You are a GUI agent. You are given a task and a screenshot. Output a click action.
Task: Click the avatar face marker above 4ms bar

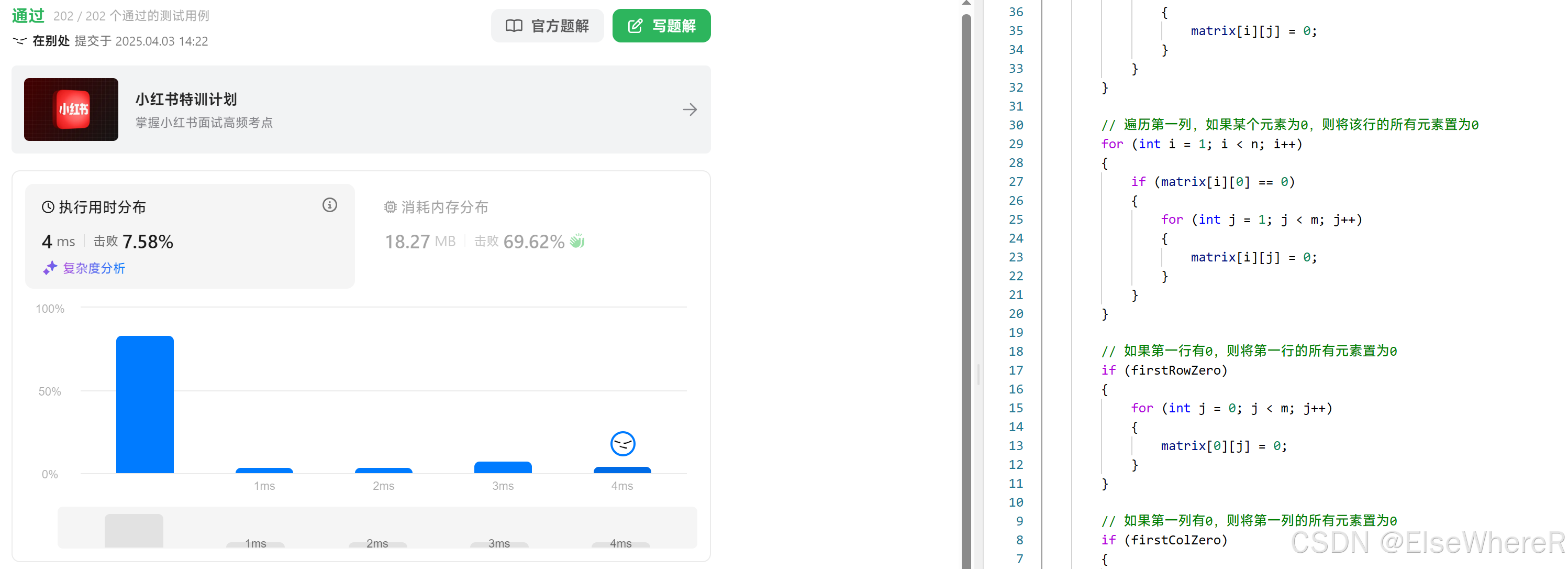pyautogui.click(x=622, y=443)
